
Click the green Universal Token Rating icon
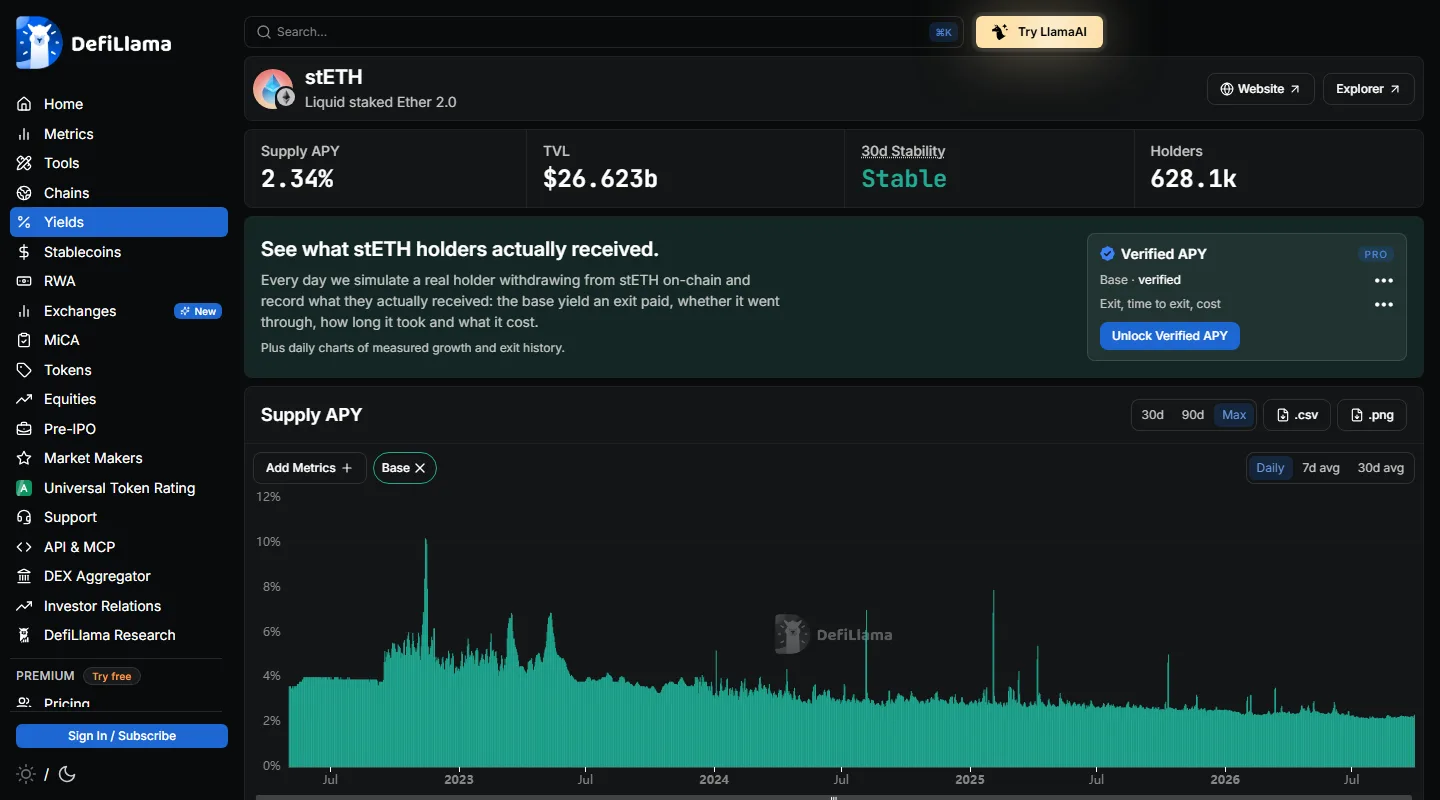click(24, 488)
